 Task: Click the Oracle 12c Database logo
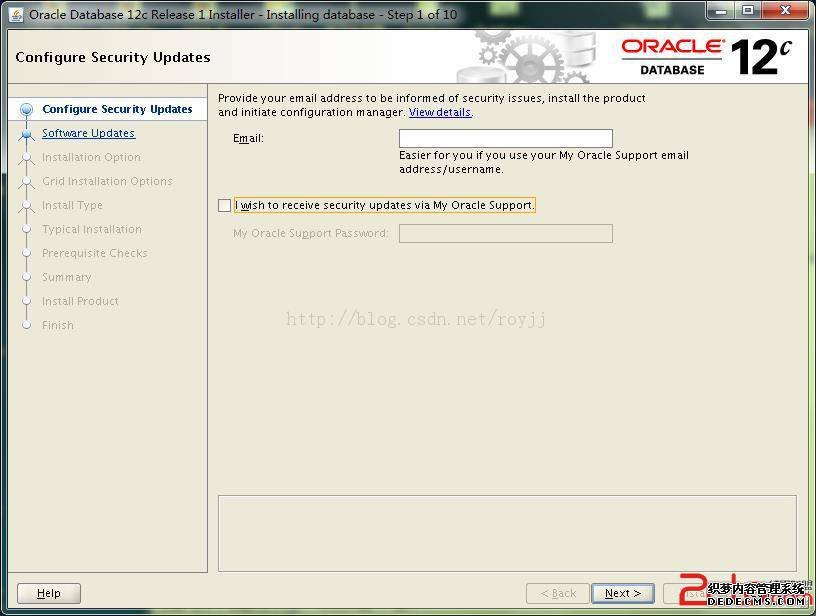[x=706, y=57]
